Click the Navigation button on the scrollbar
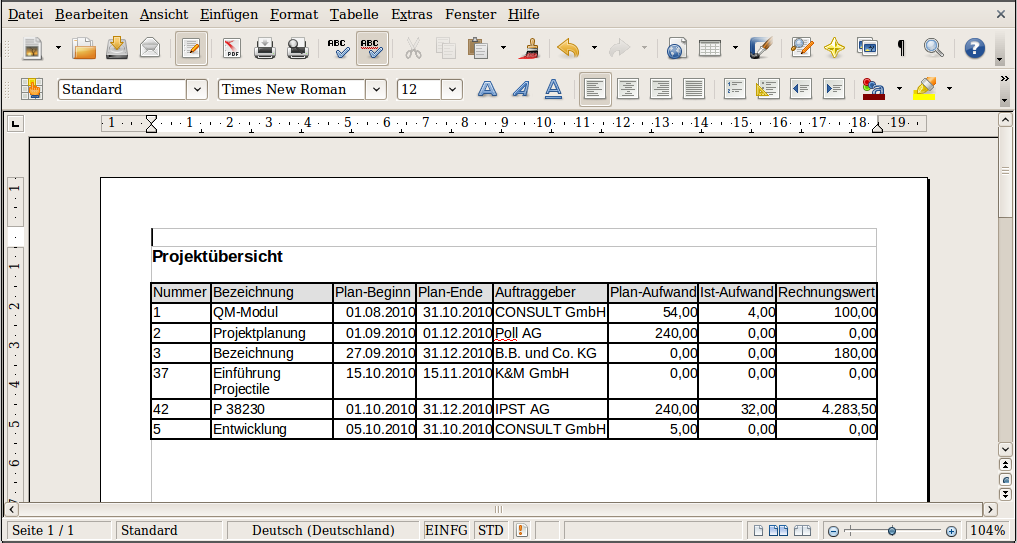The image size is (1017, 543). point(1005,479)
